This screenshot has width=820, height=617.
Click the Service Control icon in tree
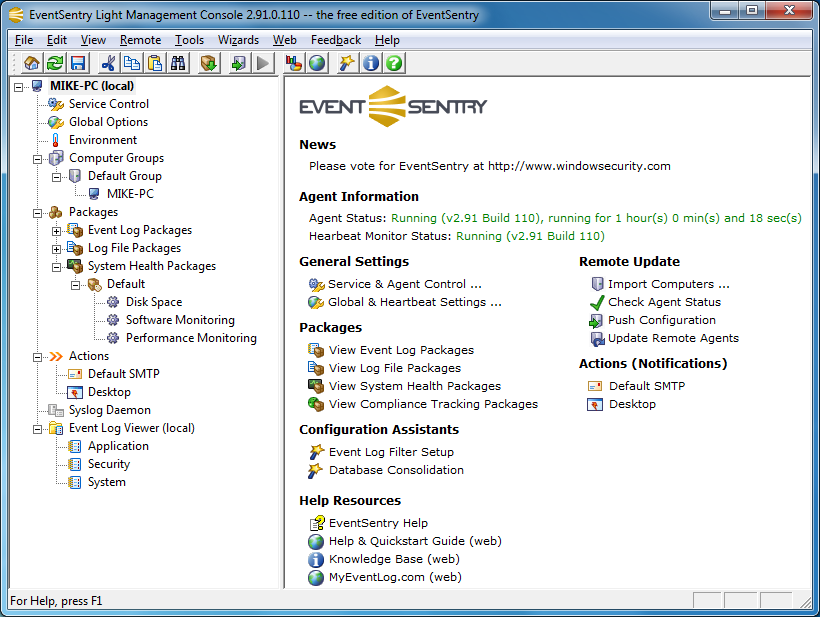point(55,104)
